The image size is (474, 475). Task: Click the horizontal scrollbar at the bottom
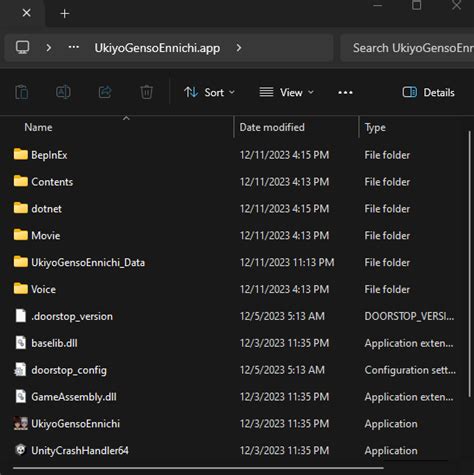198,468
